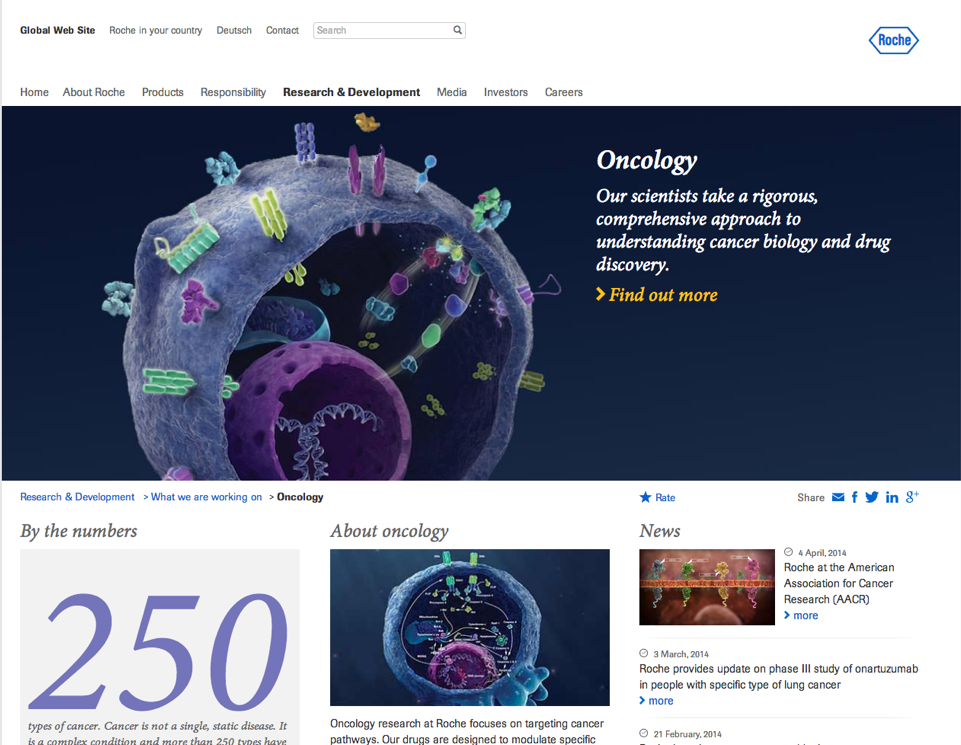Click the News section heading

[x=660, y=531]
